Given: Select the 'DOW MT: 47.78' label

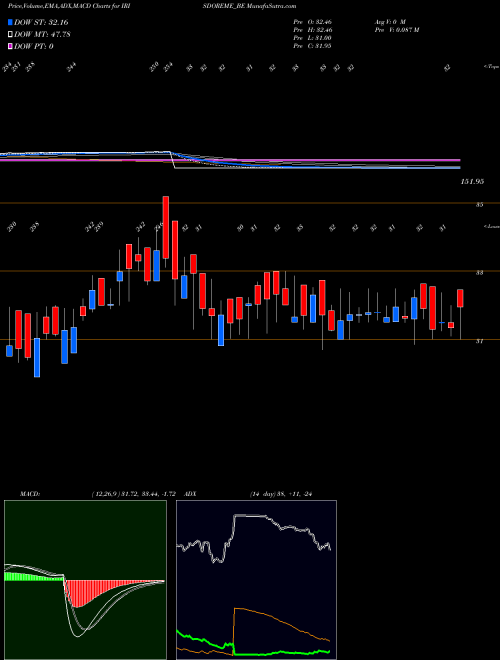Looking at the screenshot, I should point(42,34).
